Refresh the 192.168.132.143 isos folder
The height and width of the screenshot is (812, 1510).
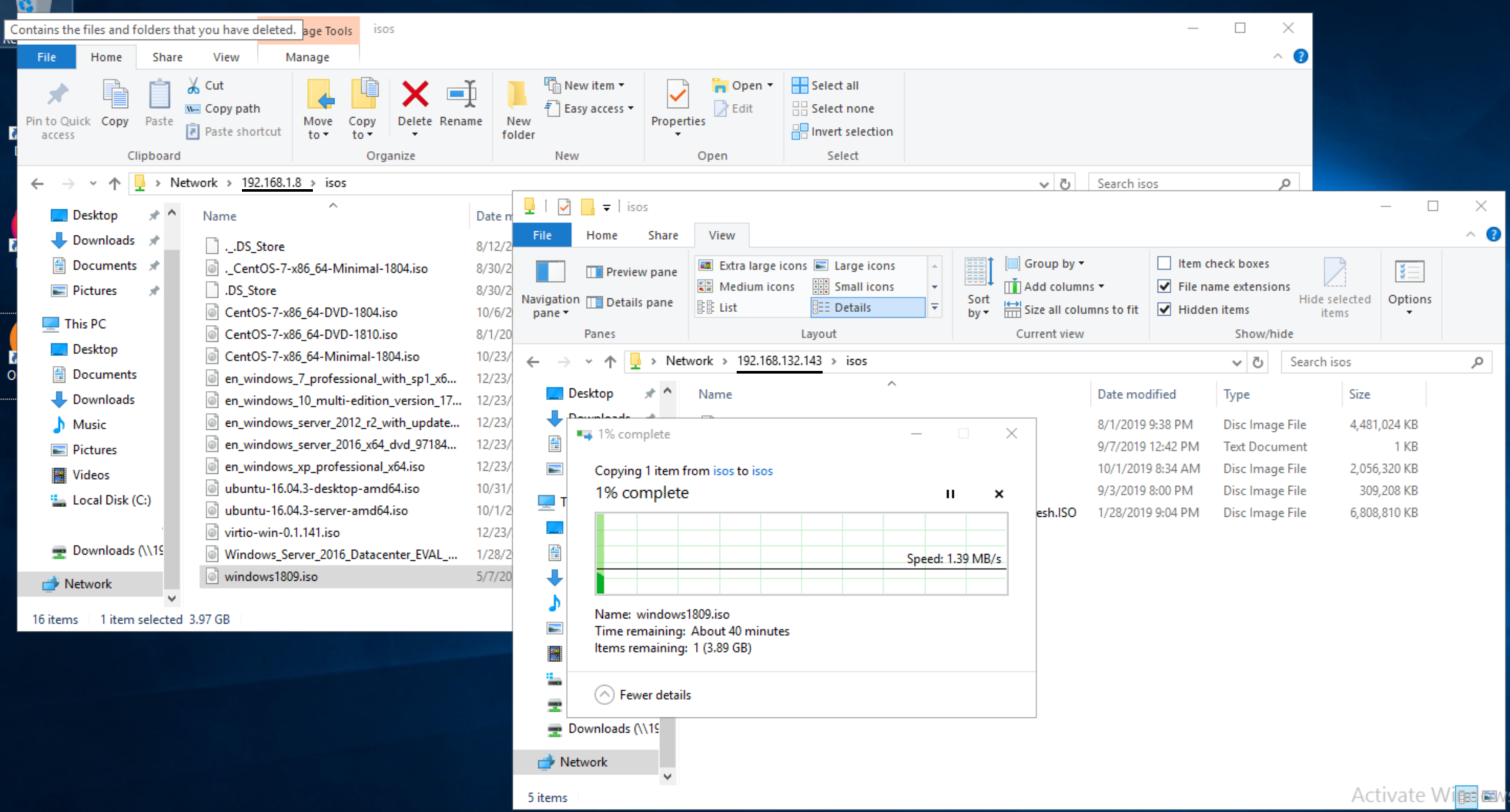[x=1258, y=362]
